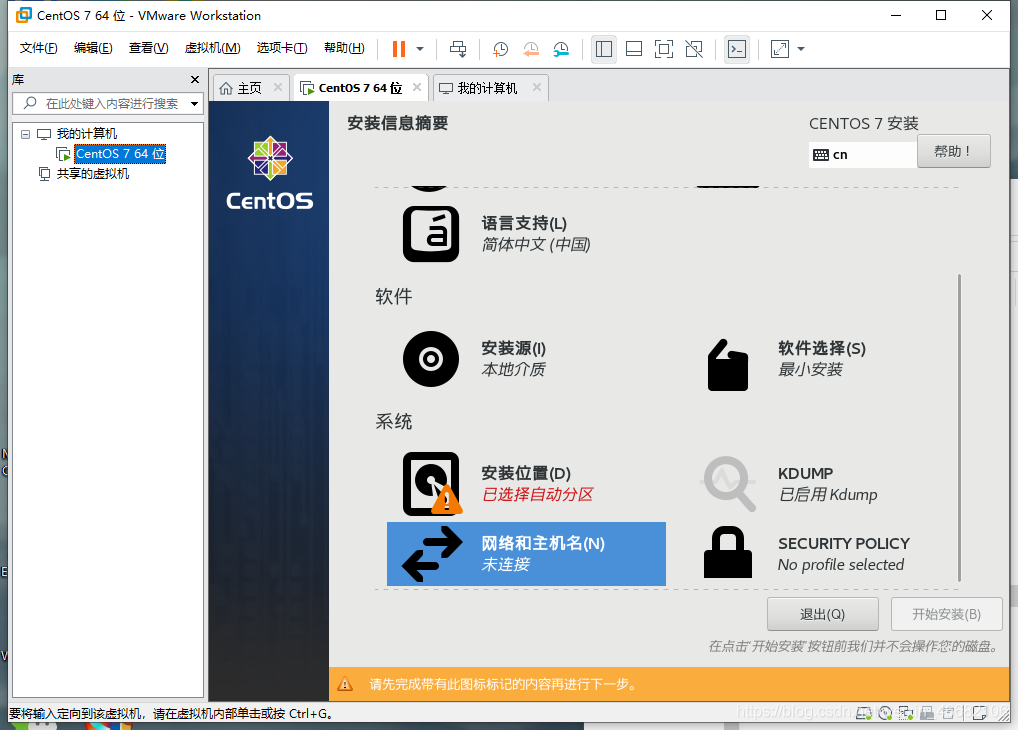Switch to Unity mode
Image resolution: width=1018 pixels, height=730 pixels.
point(694,49)
